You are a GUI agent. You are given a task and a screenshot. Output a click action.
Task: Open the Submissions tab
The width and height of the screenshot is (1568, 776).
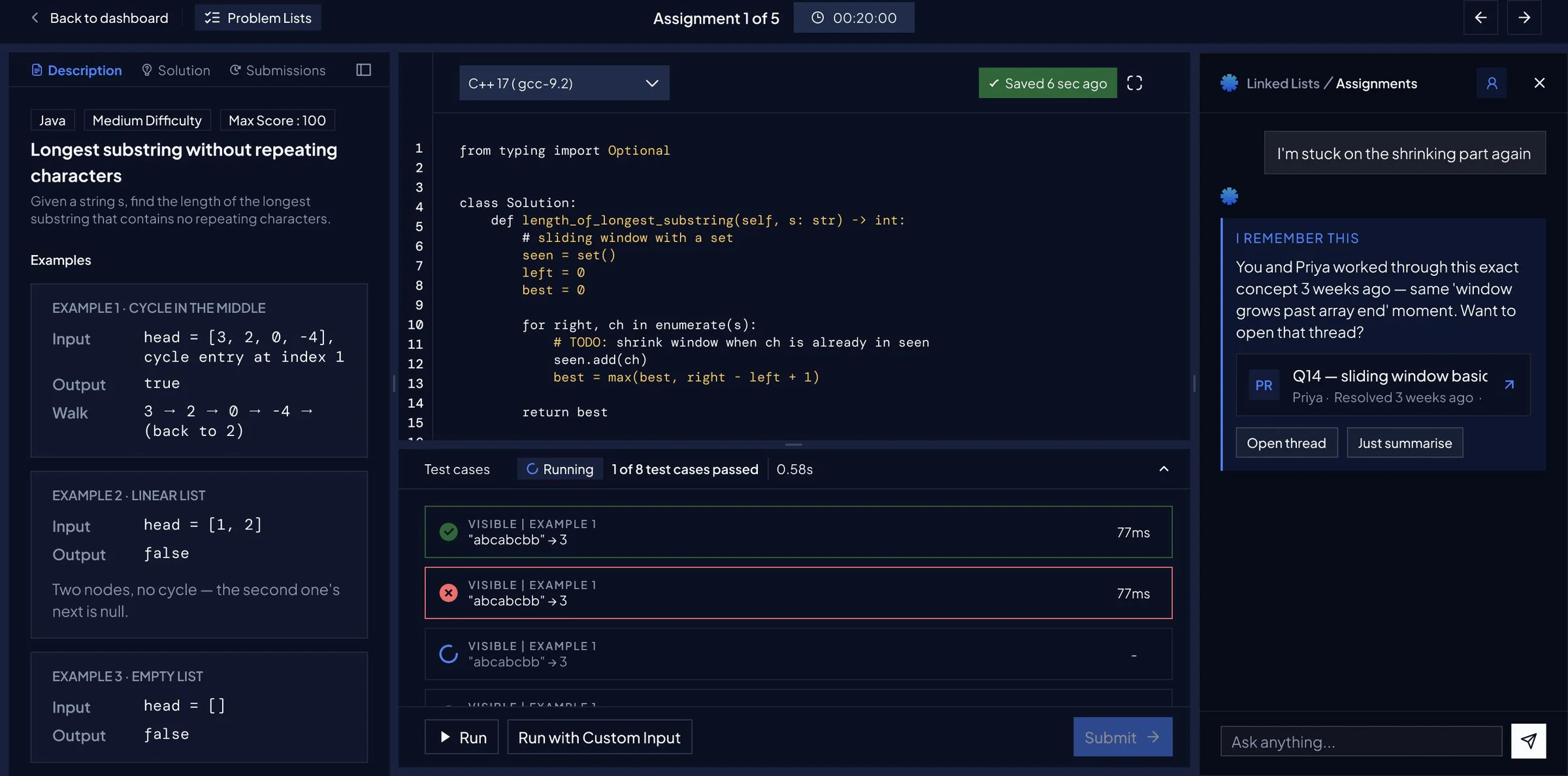tap(277, 70)
